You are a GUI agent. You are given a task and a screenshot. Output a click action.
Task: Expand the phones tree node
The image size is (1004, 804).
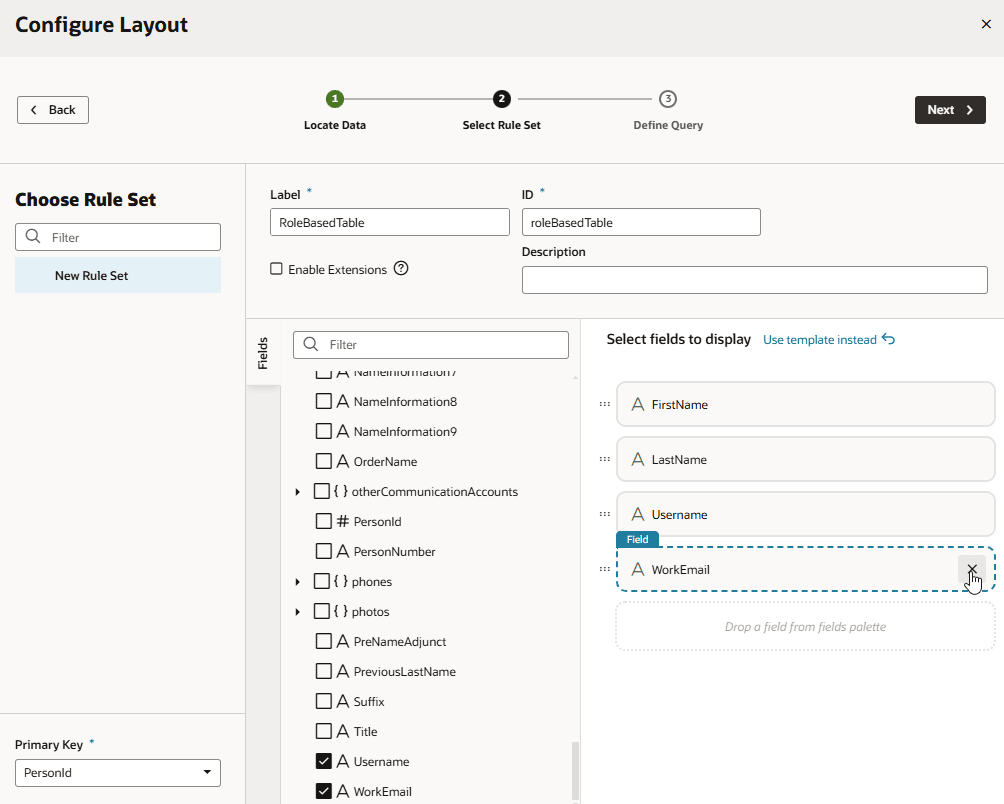coord(297,582)
